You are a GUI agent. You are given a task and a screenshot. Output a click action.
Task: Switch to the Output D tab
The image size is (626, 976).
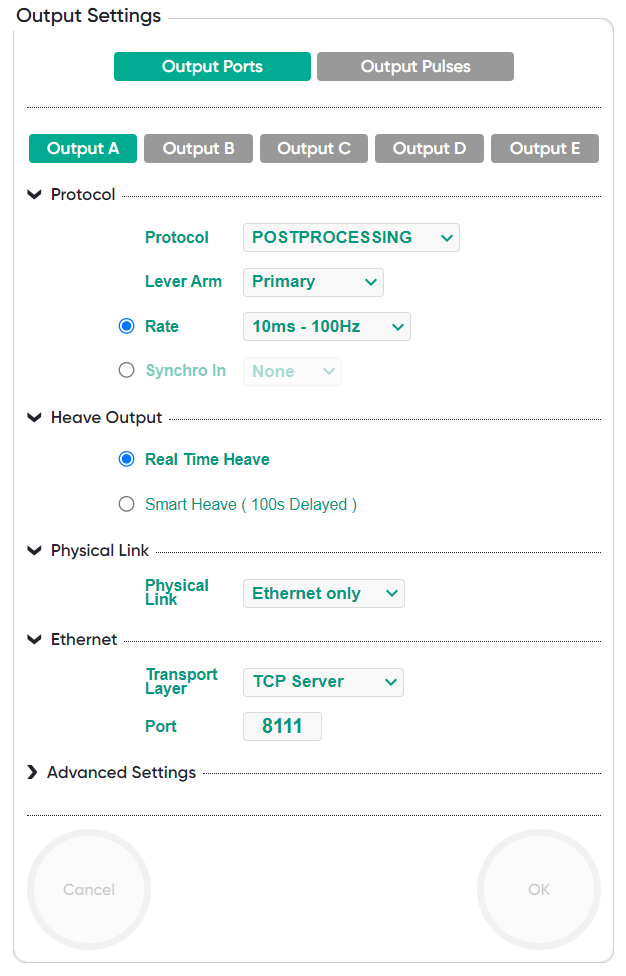[429, 149]
